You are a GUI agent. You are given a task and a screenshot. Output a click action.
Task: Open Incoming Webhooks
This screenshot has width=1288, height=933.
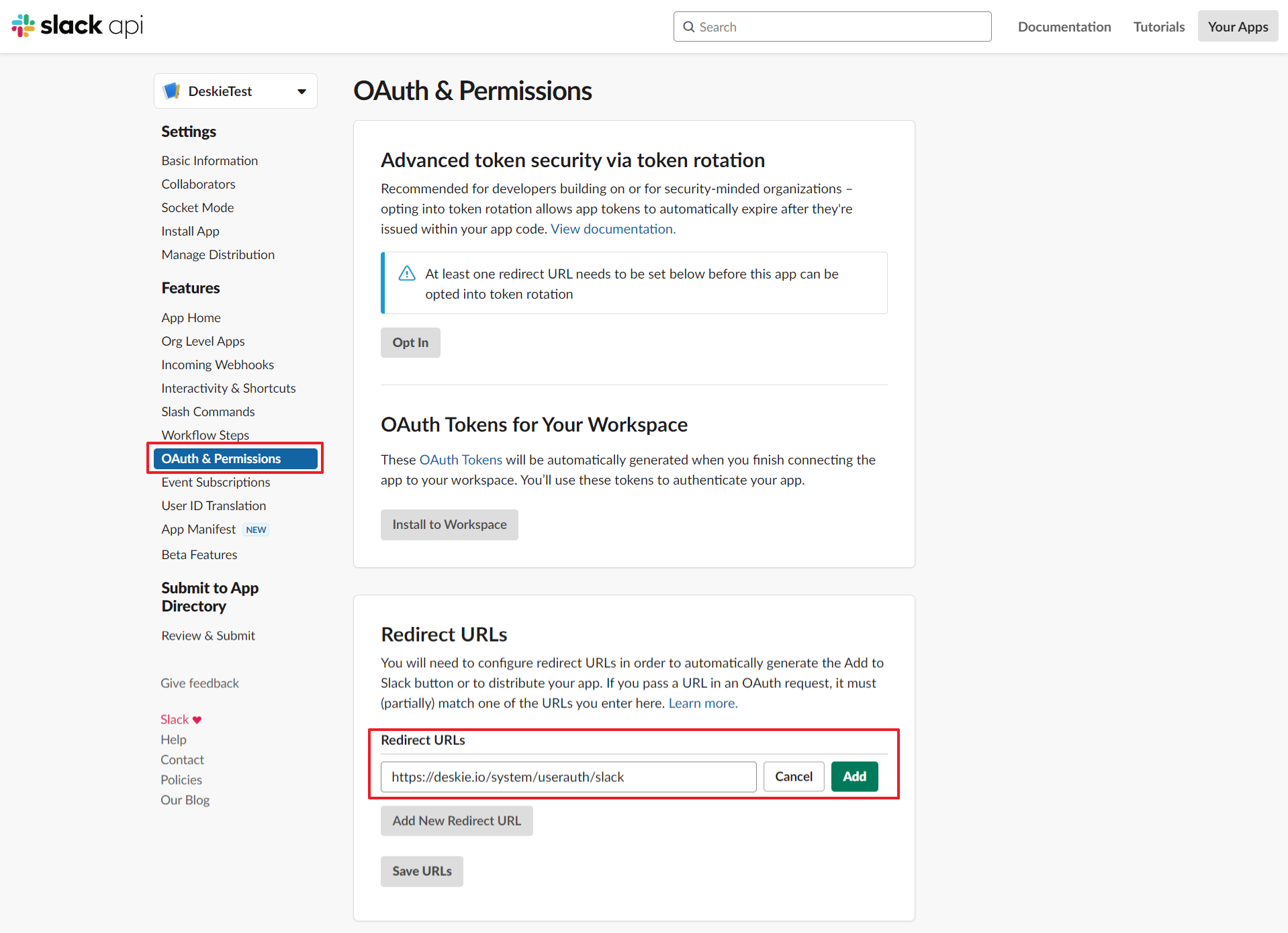point(218,364)
